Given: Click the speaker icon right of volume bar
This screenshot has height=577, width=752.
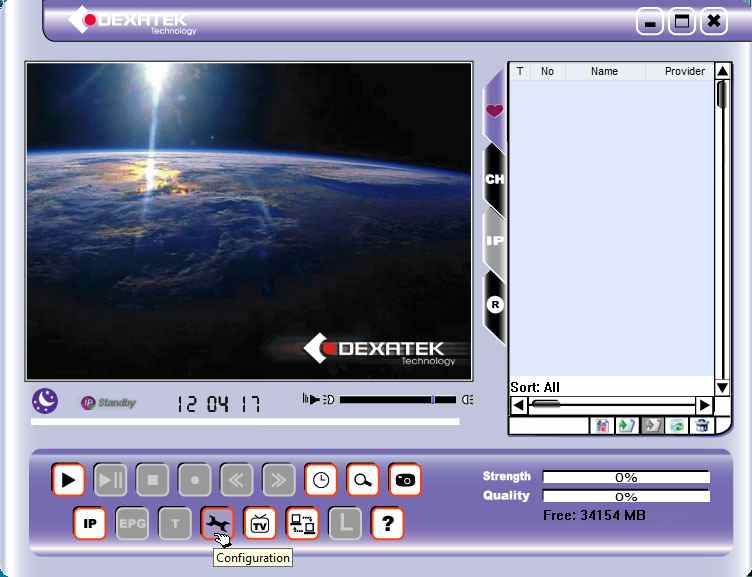Looking at the screenshot, I should tap(468, 400).
